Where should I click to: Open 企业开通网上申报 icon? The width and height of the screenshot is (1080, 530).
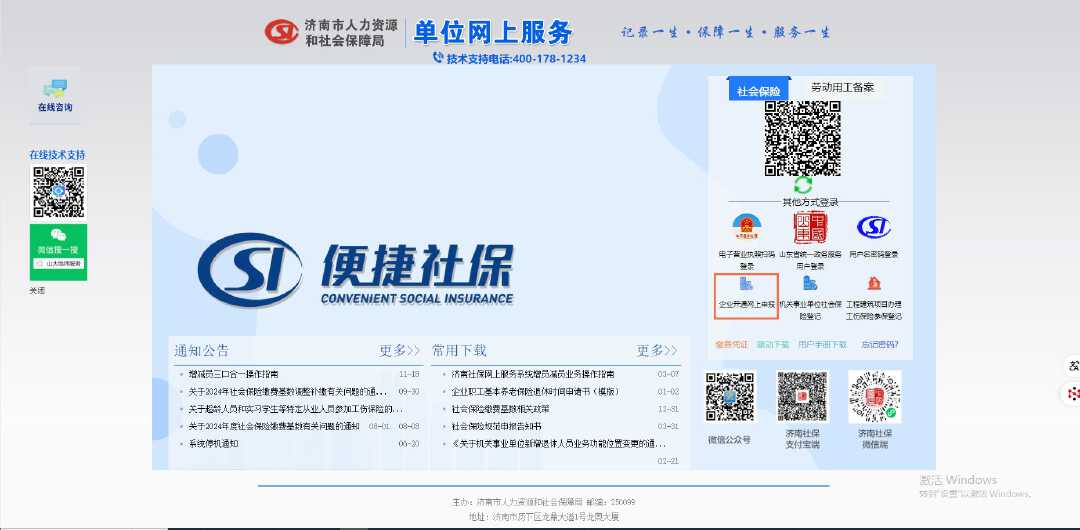tap(746, 285)
